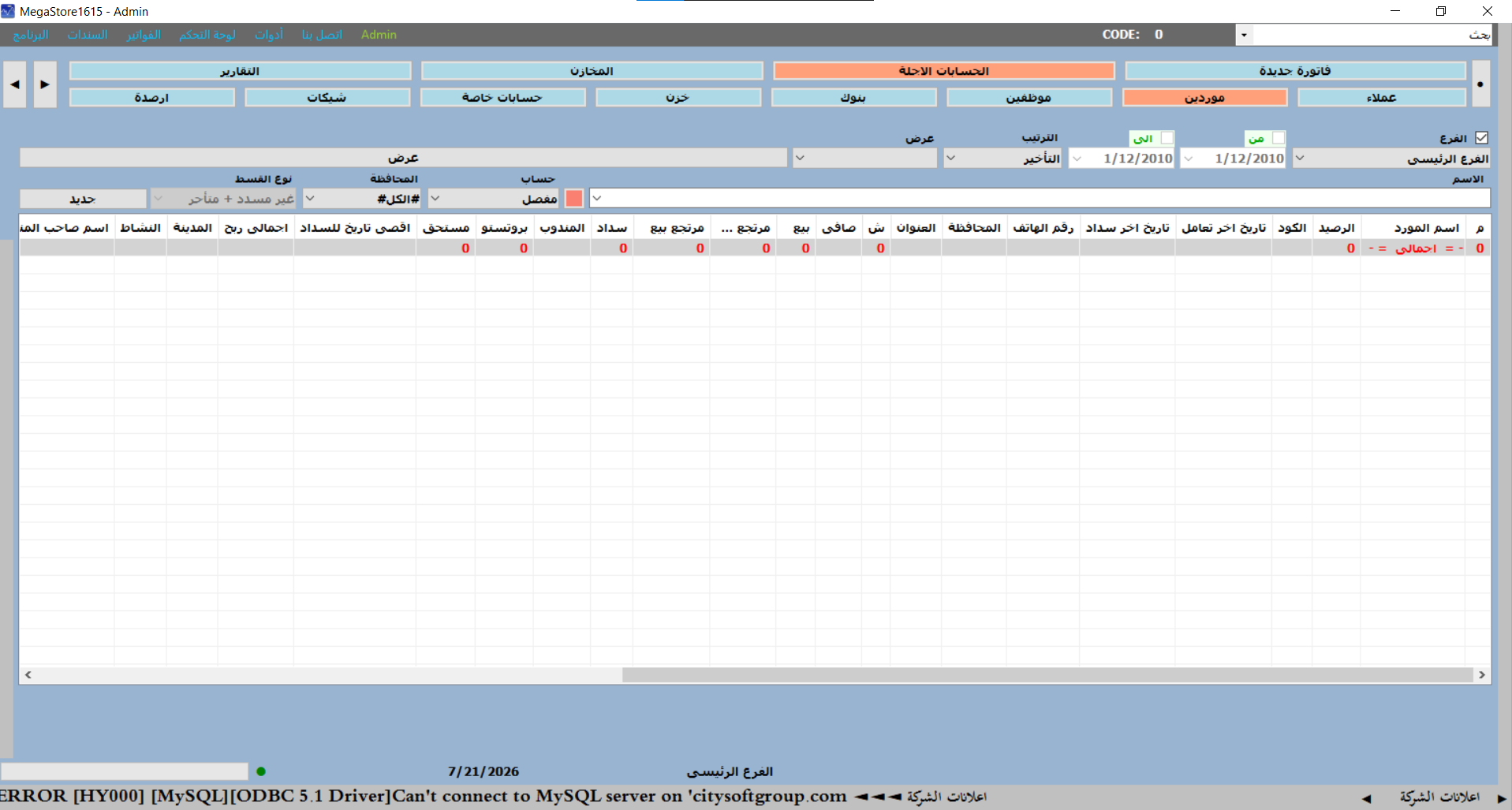Open the السندات menu

coord(88,35)
